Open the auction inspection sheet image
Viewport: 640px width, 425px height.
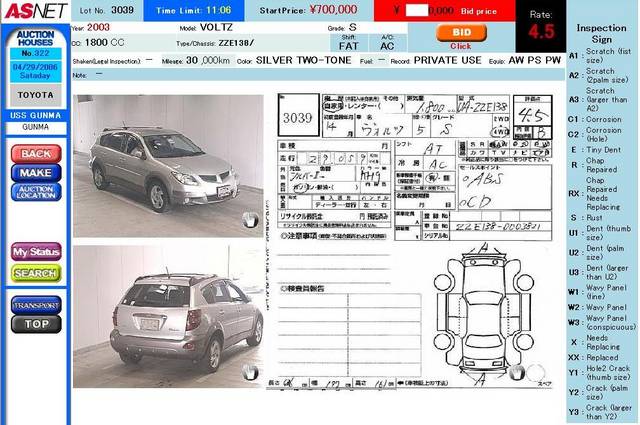click(x=410, y=241)
